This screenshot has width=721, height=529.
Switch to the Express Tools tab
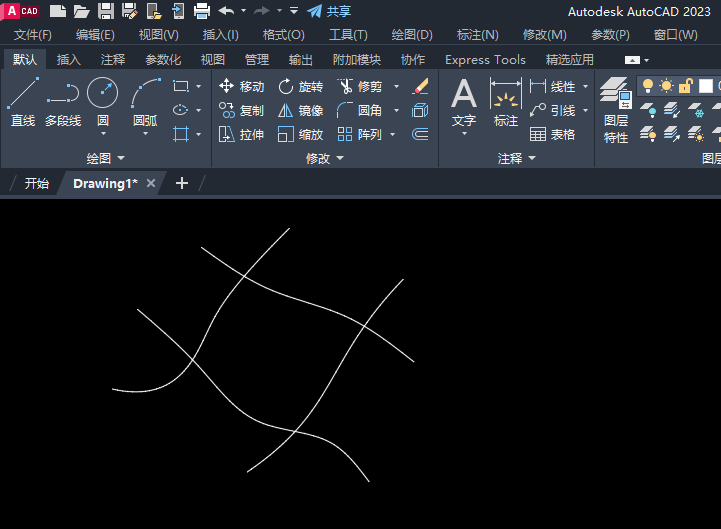point(485,59)
